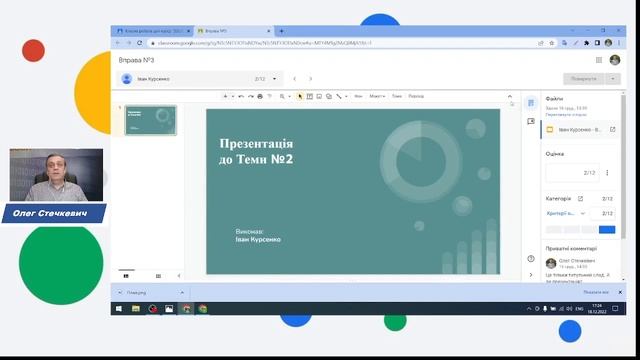Collapse the filmstrip panel arrow
640x360 pixels.
pyautogui.click(x=179, y=276)
